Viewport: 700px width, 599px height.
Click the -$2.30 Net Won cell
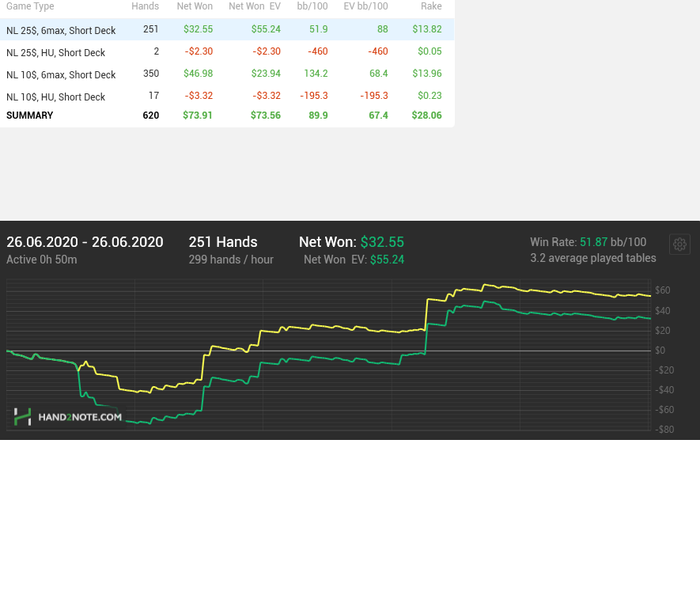199,52
